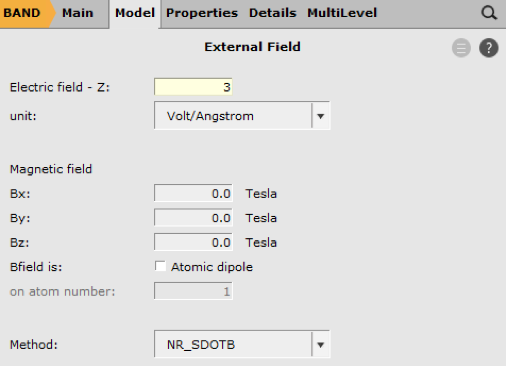This screenshot has width=506, height=366.
Task: Open the MultiLevel menu tab
Action: [x=342, y=13]
